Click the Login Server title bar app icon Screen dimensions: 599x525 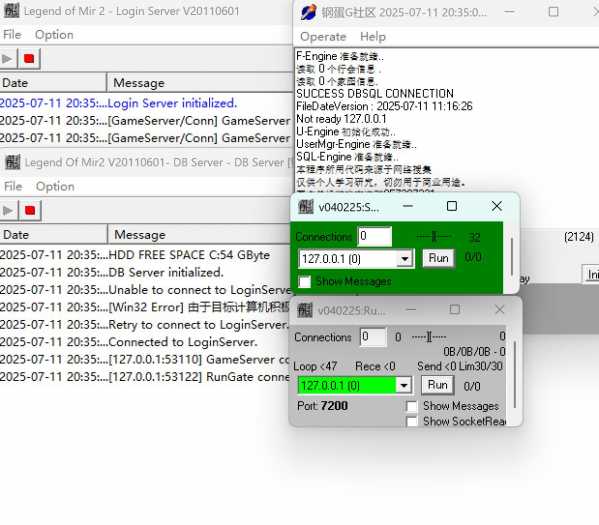[x=11, y=11]
